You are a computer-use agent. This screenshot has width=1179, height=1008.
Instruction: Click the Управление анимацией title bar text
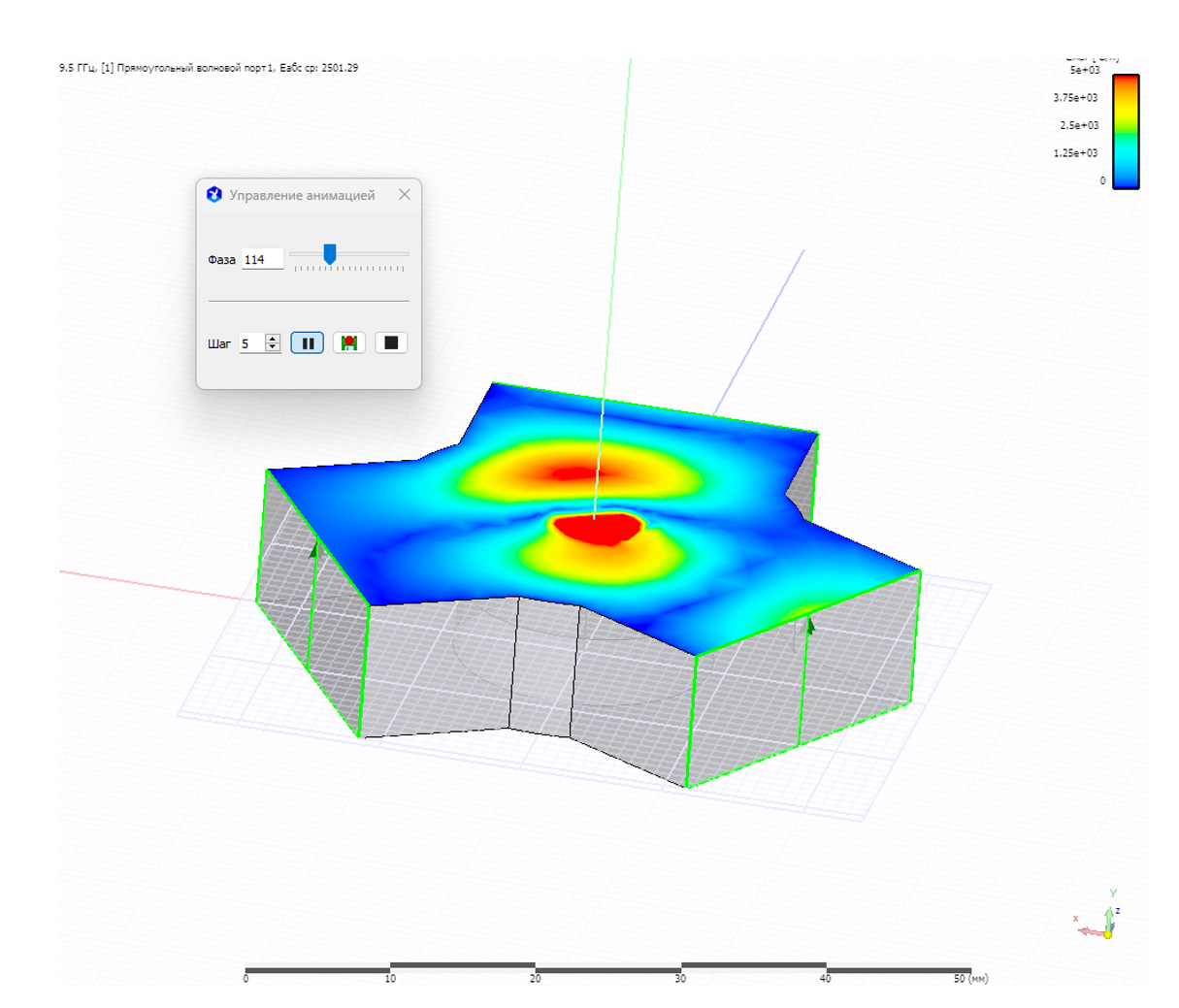(x=302, y=195)
